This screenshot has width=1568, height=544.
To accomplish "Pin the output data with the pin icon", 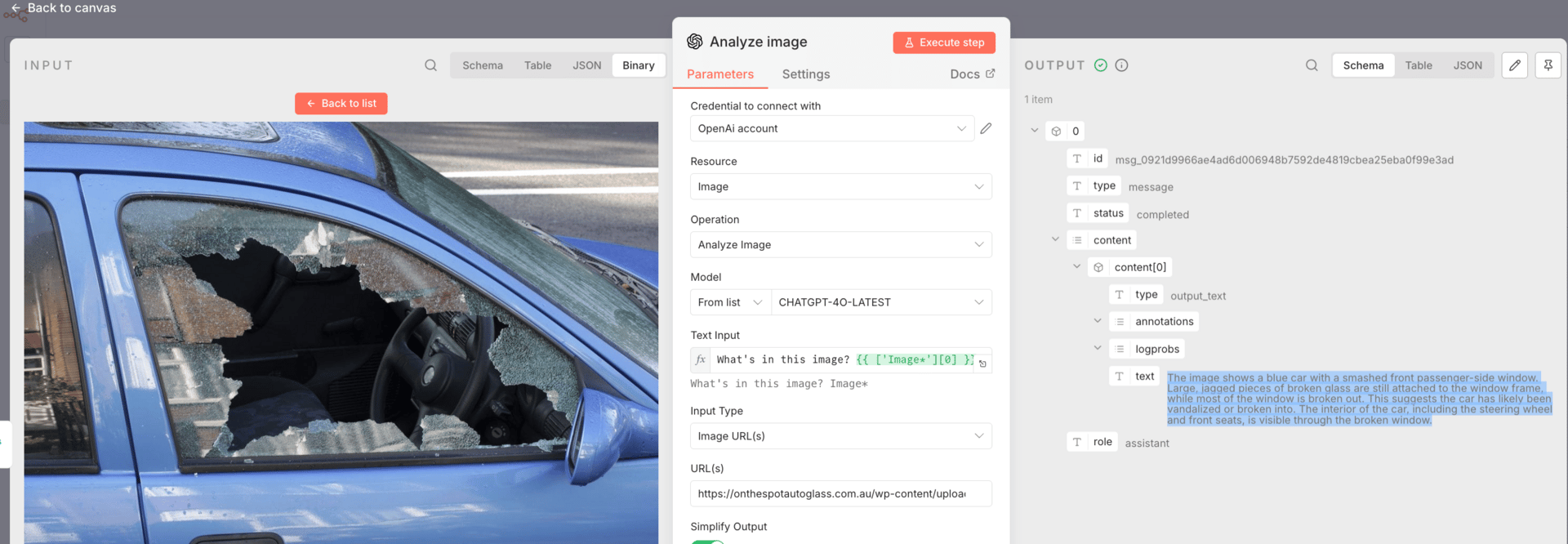I will [1548, 65].
